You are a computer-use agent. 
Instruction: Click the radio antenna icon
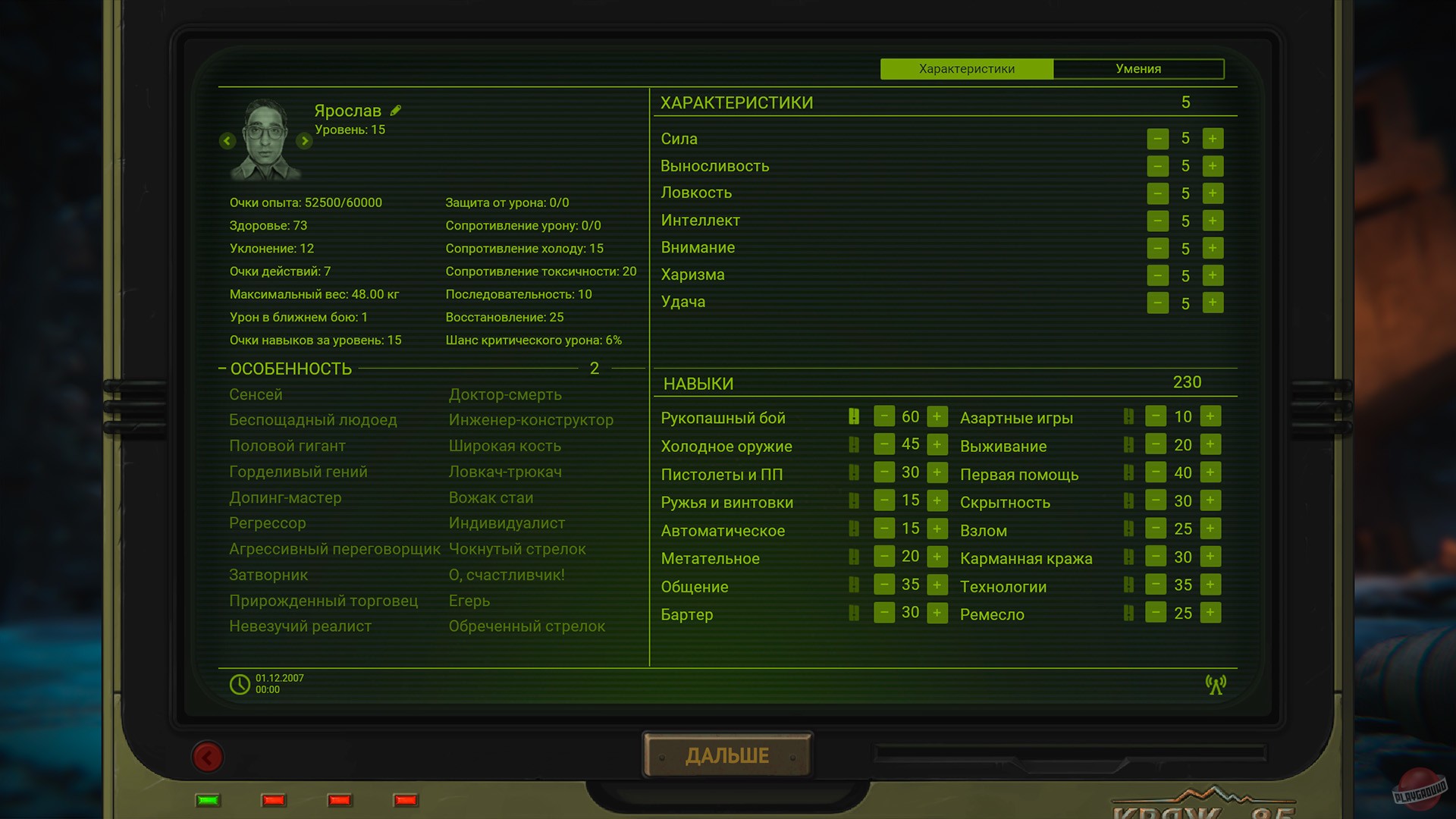(x=1215, y=685)
